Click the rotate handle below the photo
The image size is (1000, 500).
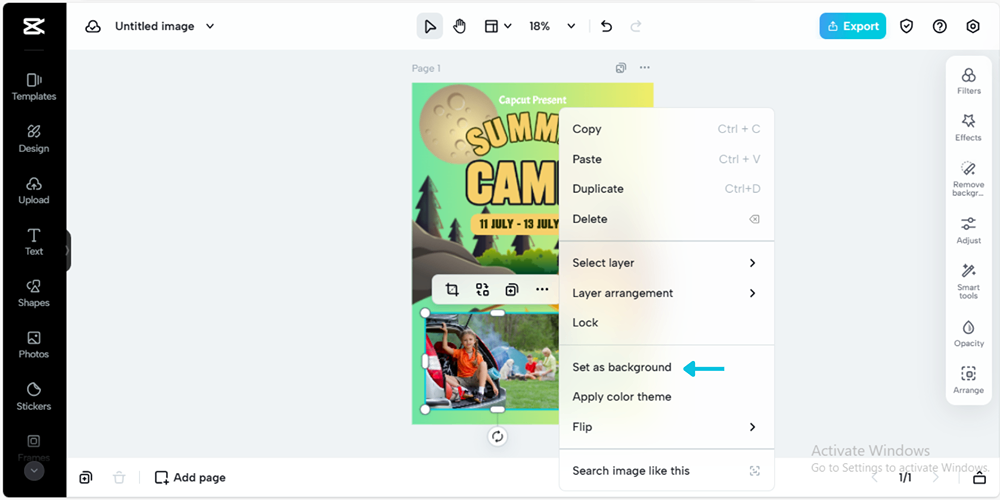coord(497,436)
